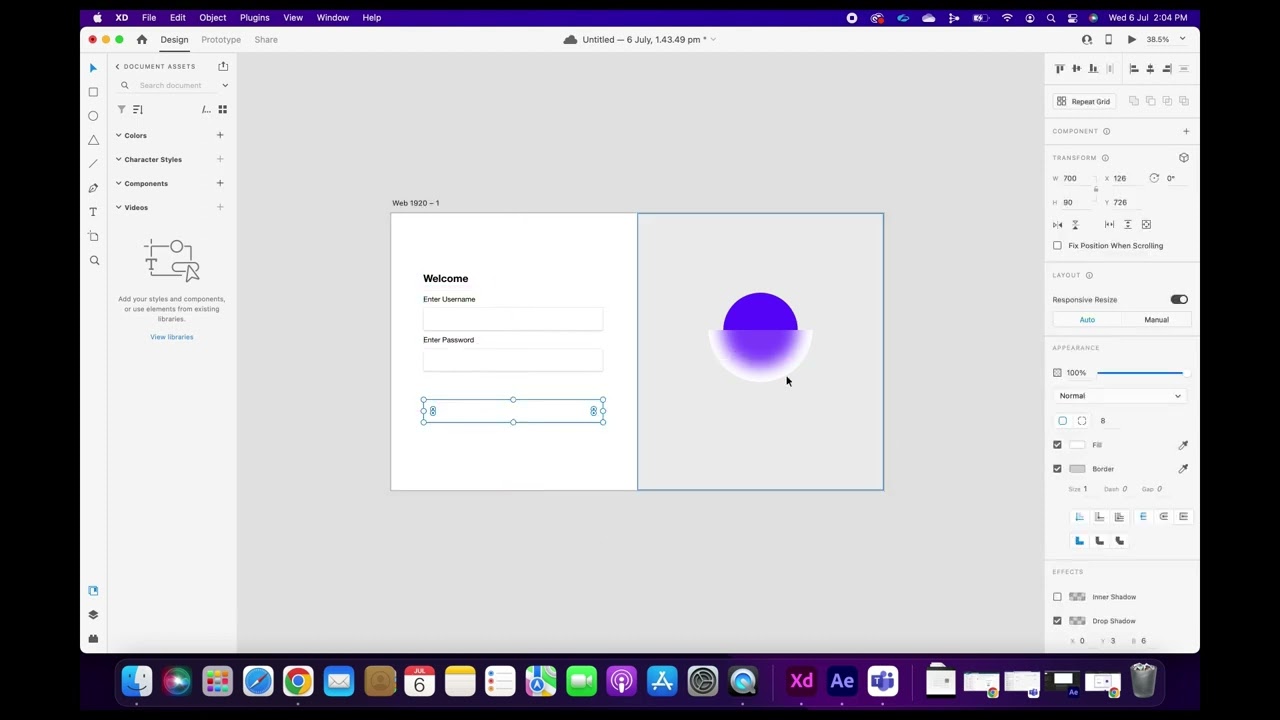Click the invite to document profile icon
1280x720 pixels.
point(1087,40)
